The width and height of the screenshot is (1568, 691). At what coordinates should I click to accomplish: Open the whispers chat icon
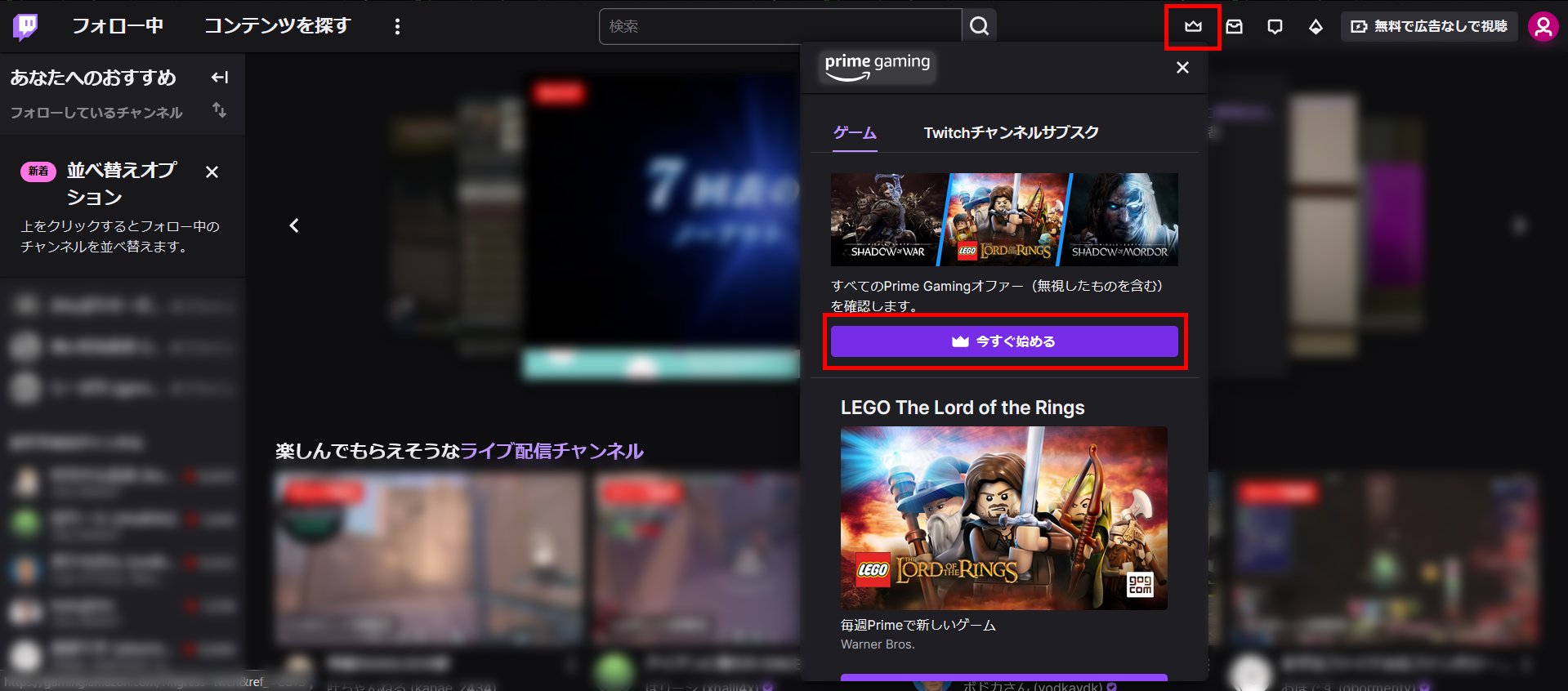tap(1275, 27)
